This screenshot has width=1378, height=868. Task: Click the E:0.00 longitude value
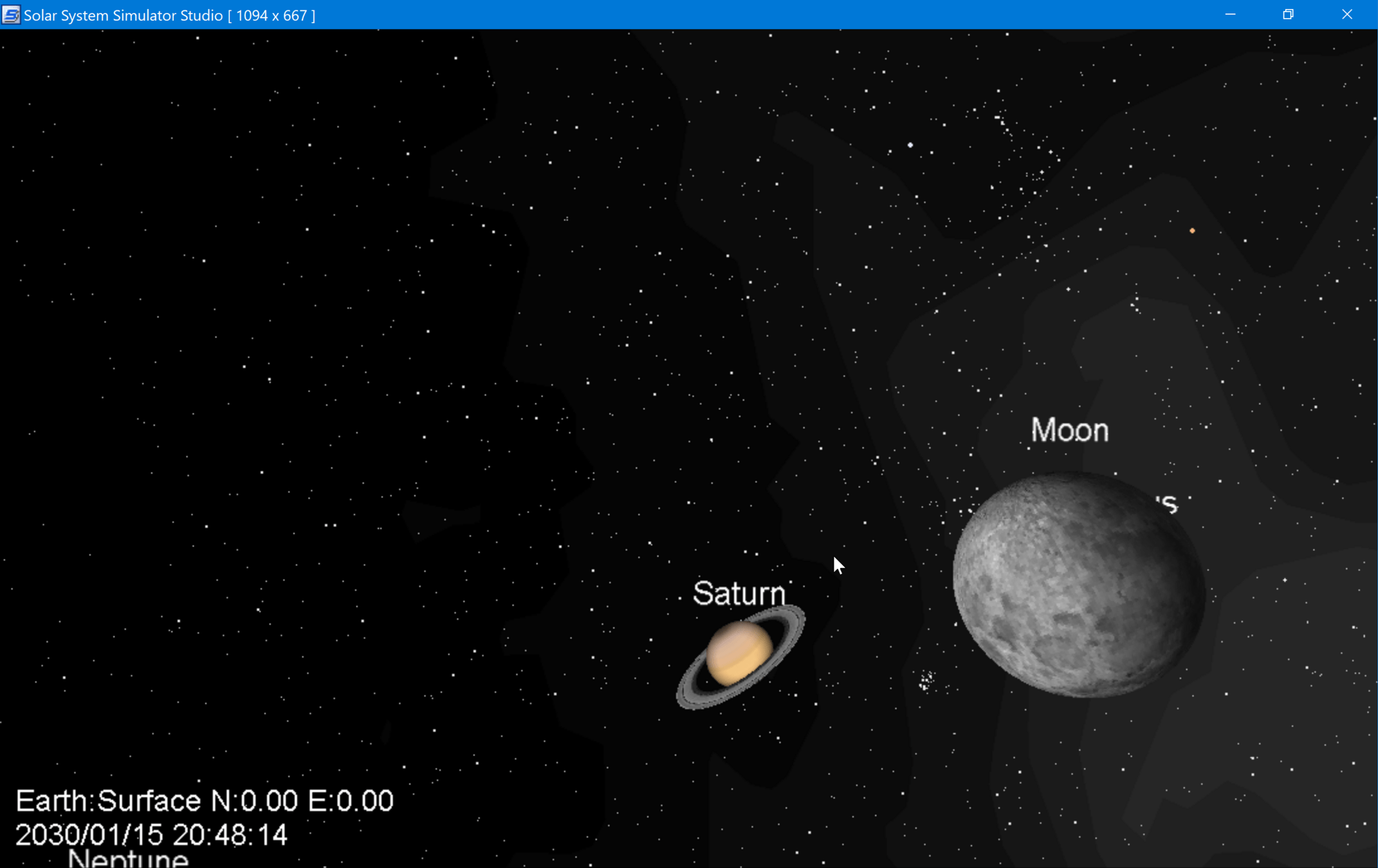coord(350,801)
